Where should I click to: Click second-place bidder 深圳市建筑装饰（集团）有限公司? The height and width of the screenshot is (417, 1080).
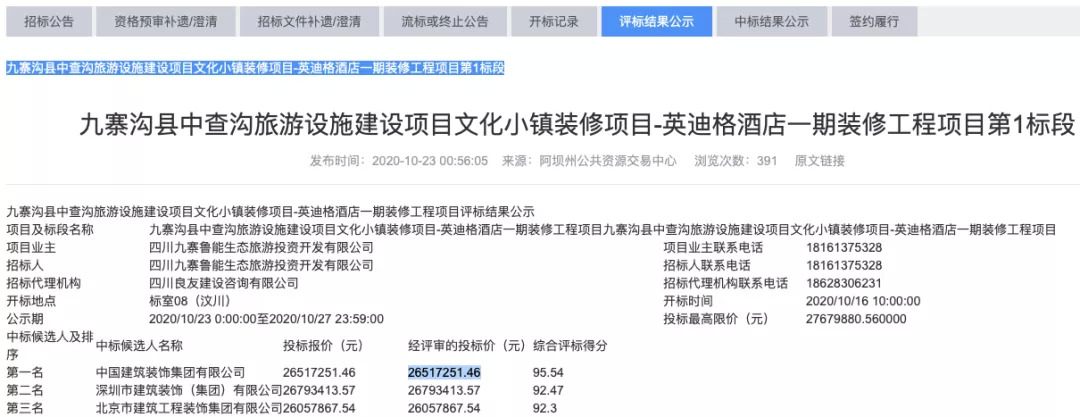tap(189, 391)
